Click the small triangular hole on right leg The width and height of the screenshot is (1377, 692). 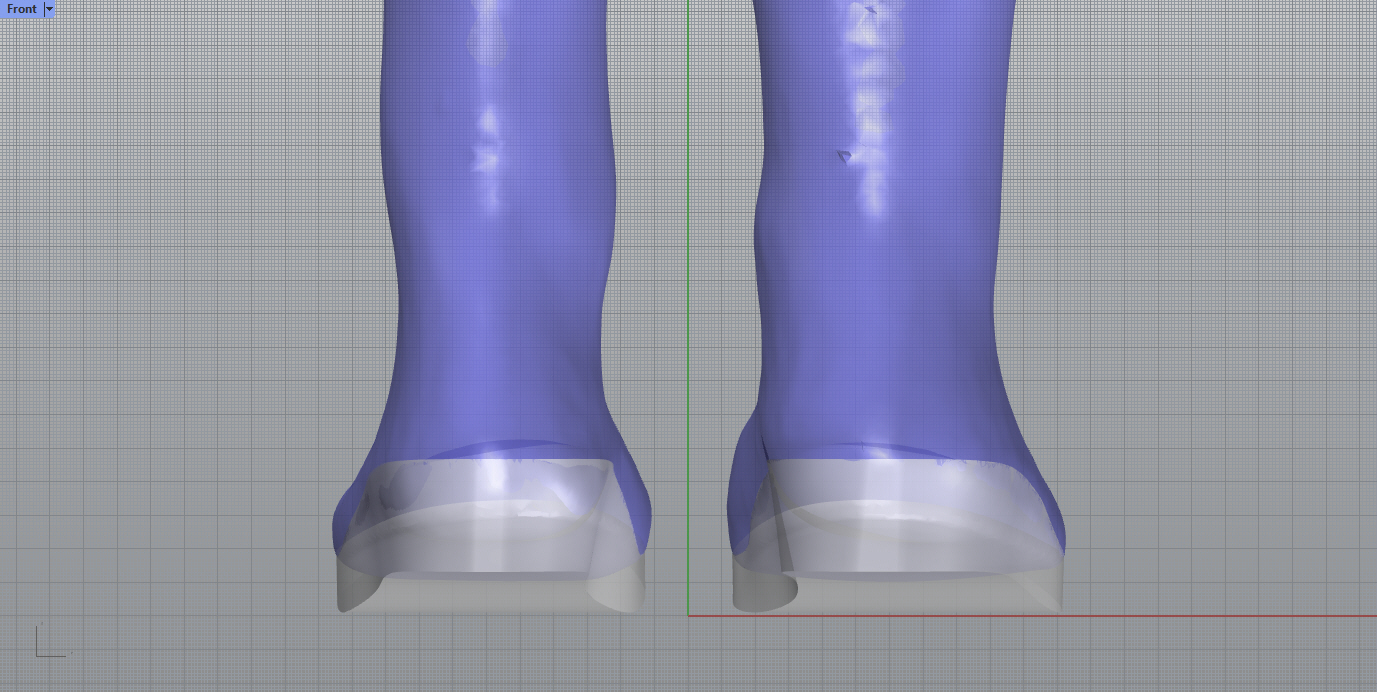[x=845, y=156]
